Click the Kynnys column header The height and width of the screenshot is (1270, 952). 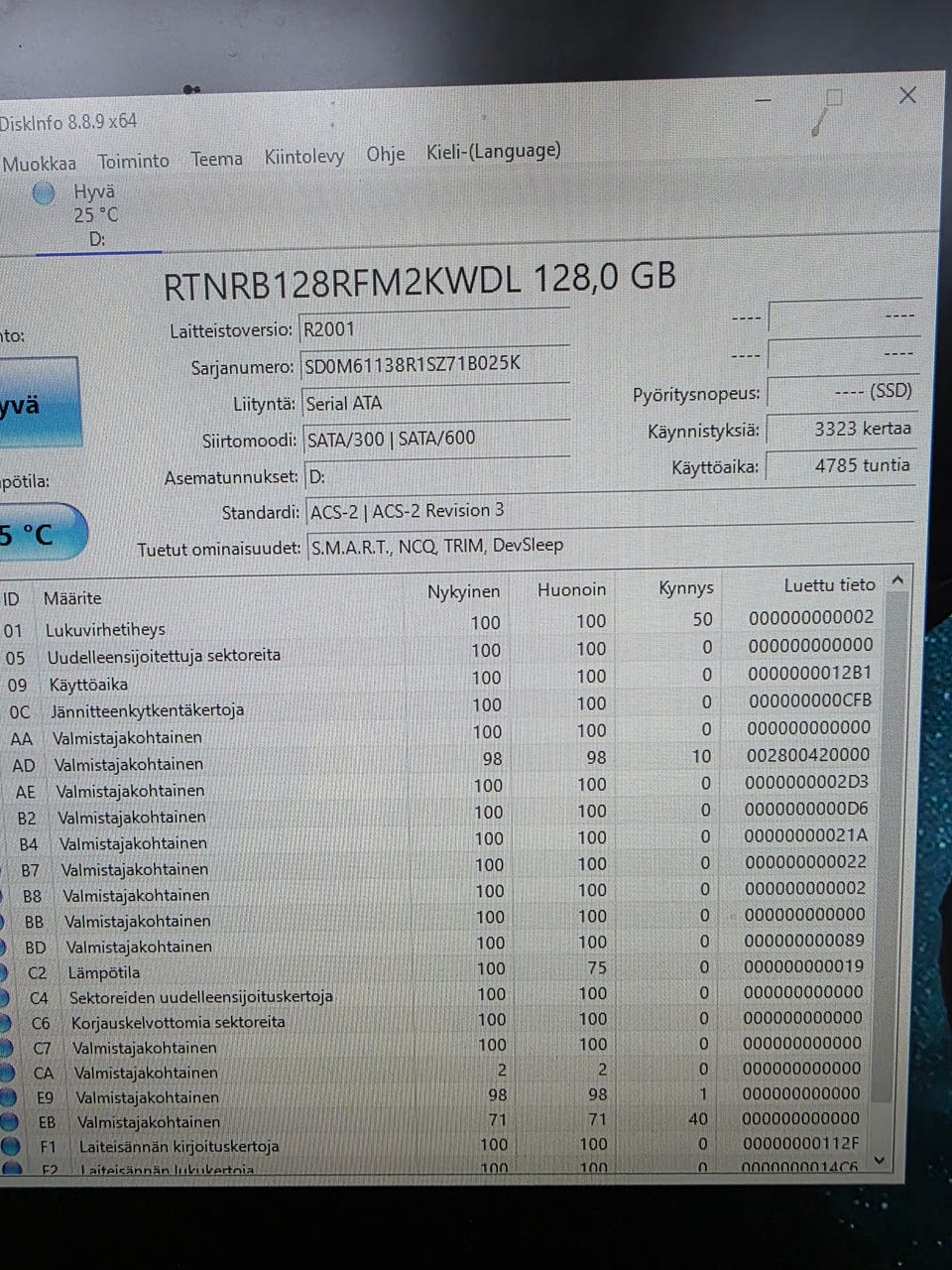(x=685, y=587)
